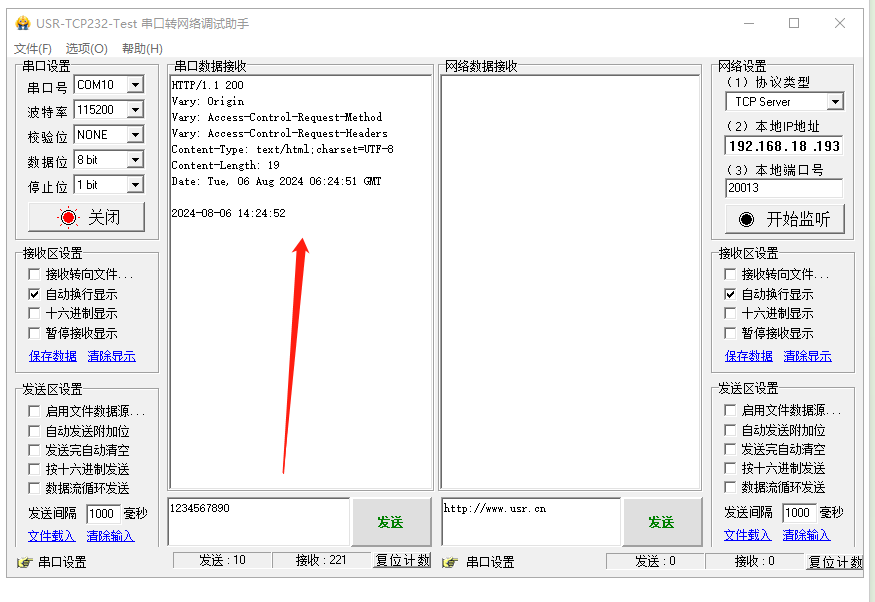Viewport: 875px width, 602px height.
Task: Click serial 清除显示 link
Action: coord(112,356)
